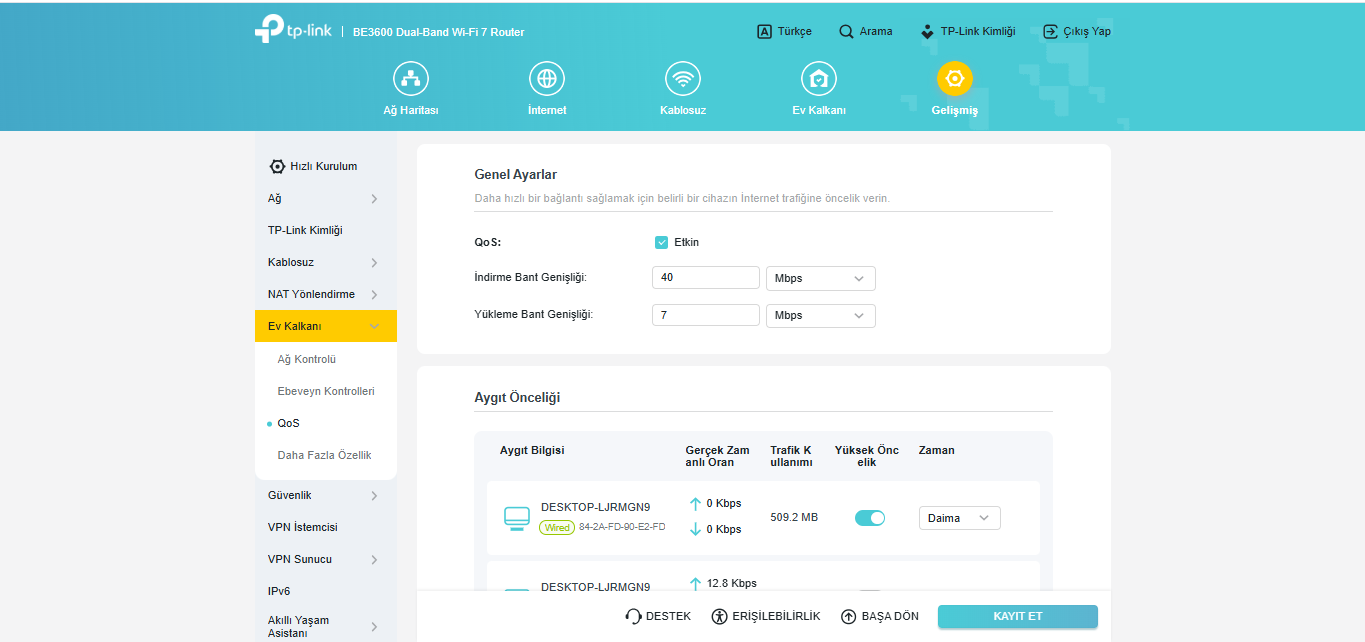The width and height of the screenshot is (1365, 642).
Task: Click the Wired connection badge
Action: (x=557, y=527)
